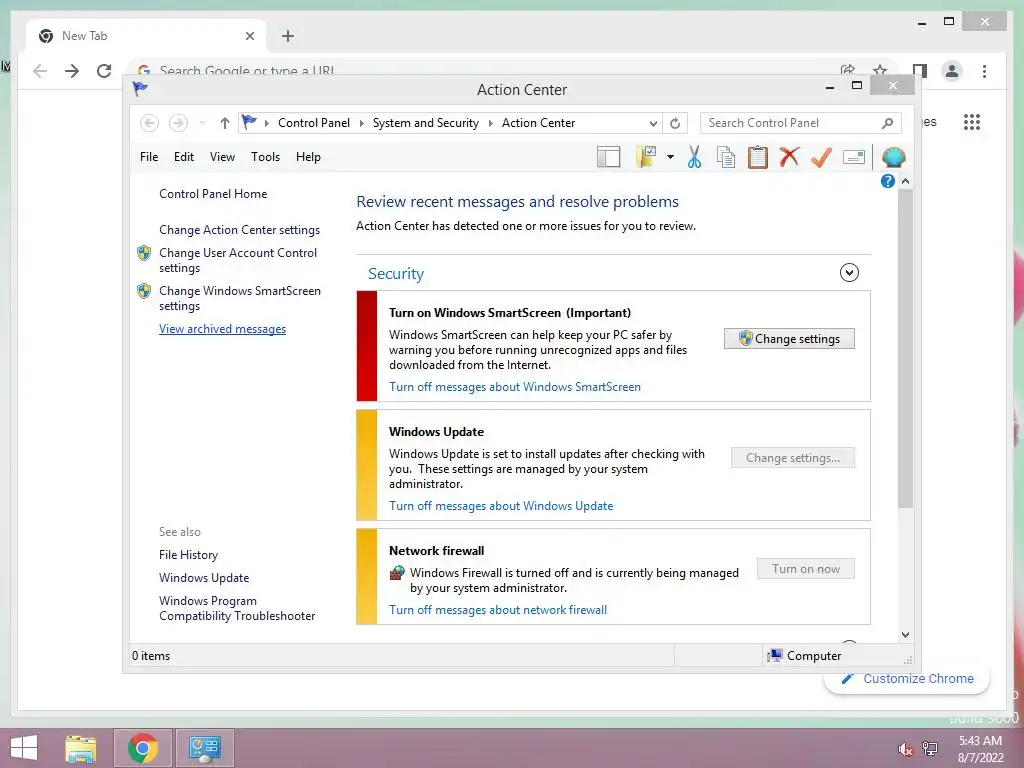Click the Cut scissors icon
The height and width of the screenshot is (768, 1024).
click(x=694, y=157)
